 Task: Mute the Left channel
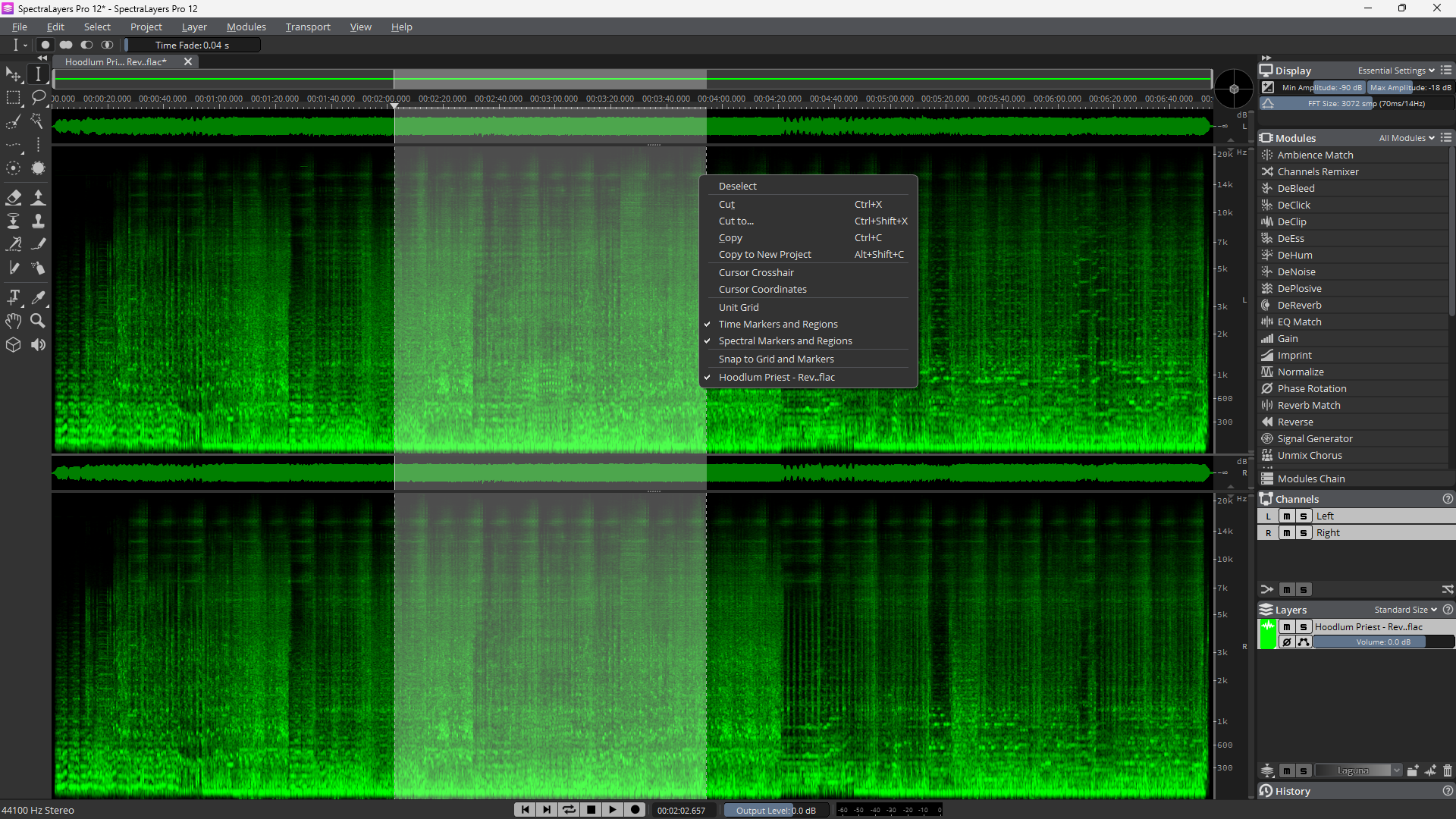tap(1287, 516)
